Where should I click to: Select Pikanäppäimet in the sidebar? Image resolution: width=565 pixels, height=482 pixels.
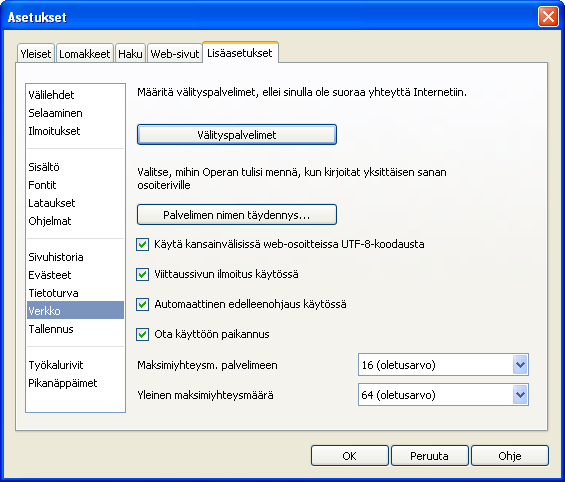[63, 383]
